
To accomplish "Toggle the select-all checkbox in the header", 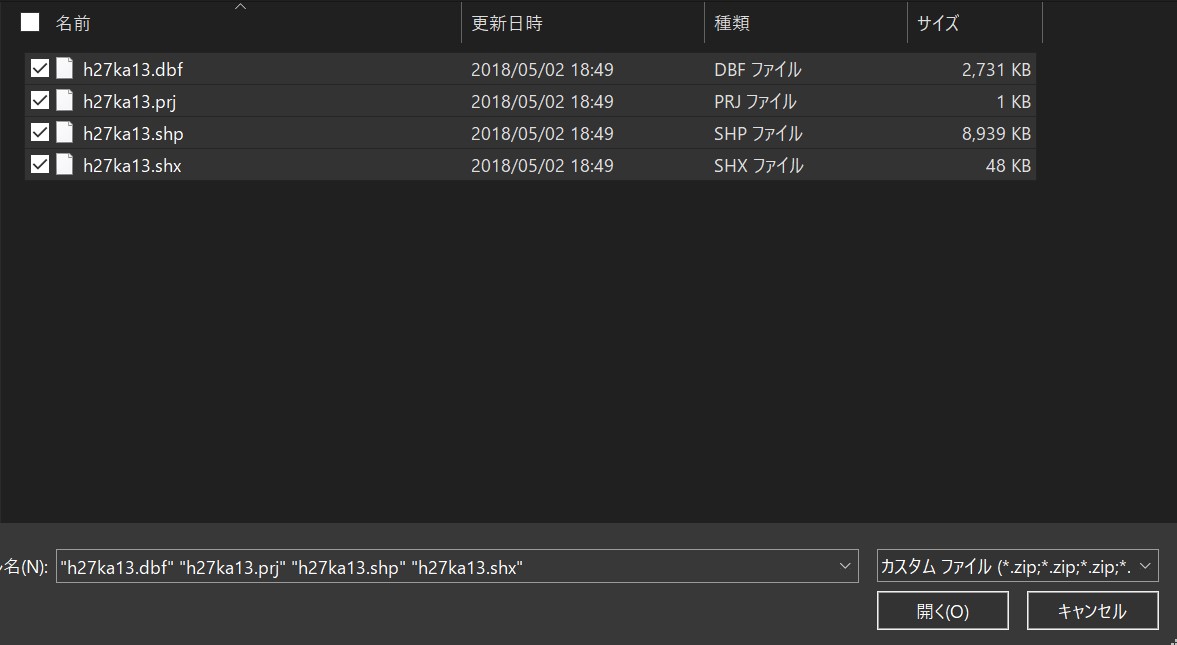I will tap(30, 21).
